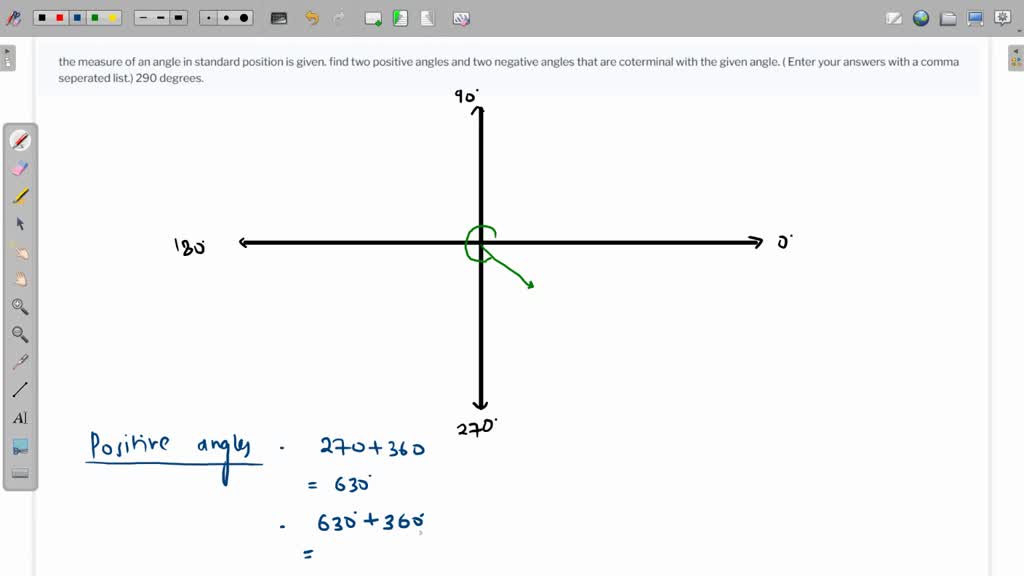Select the eraser tool in the sidebar
This screenshot has width=1024, height=576.
click(18, 168)
